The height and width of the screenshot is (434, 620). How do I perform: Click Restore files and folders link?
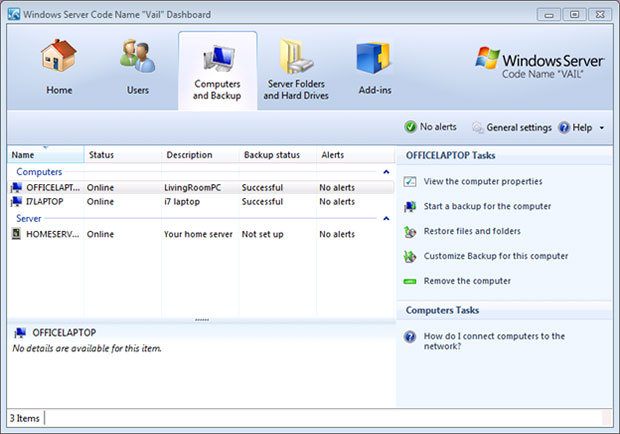click(x=472, y=231)
